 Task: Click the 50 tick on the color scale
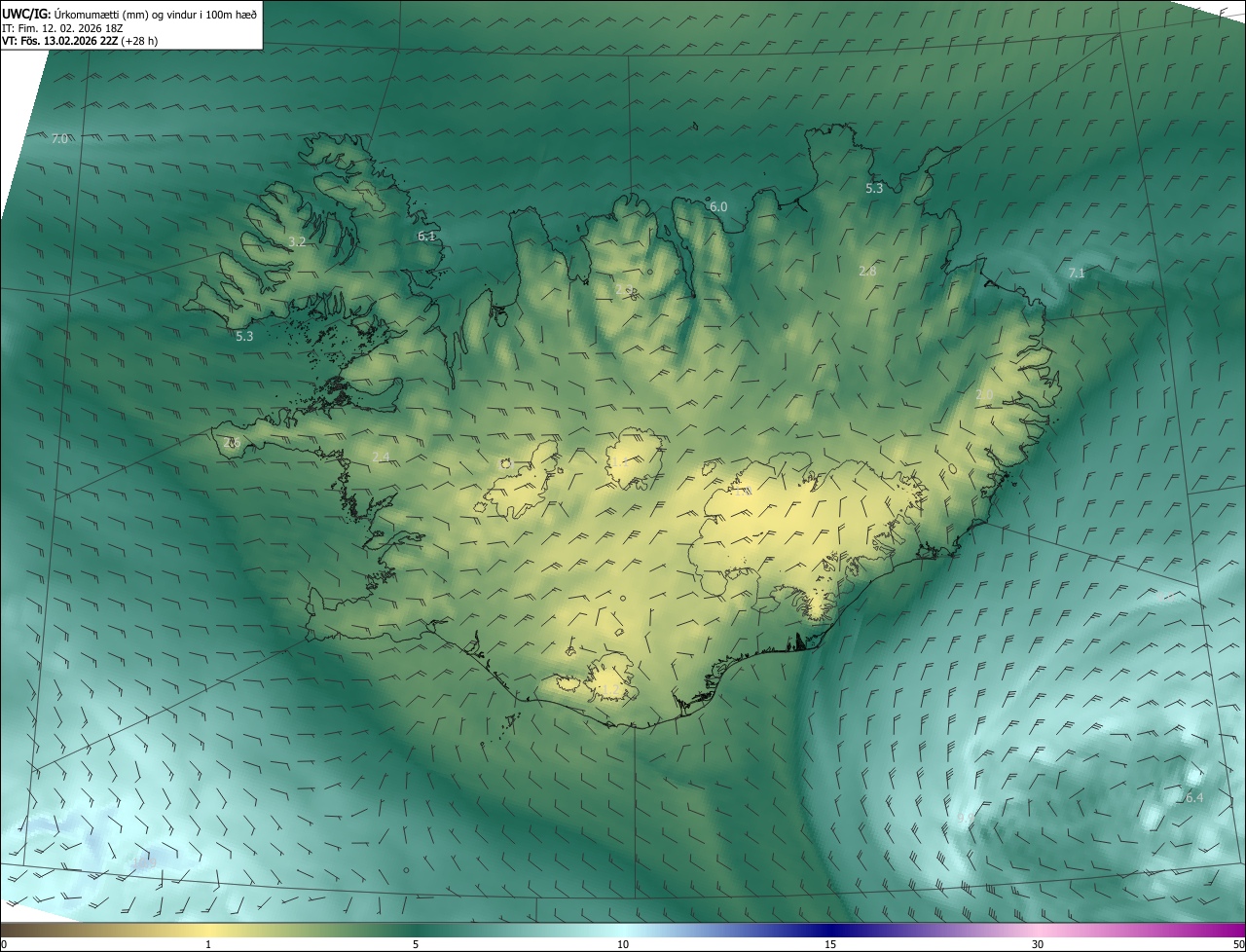pos(1238,944)
